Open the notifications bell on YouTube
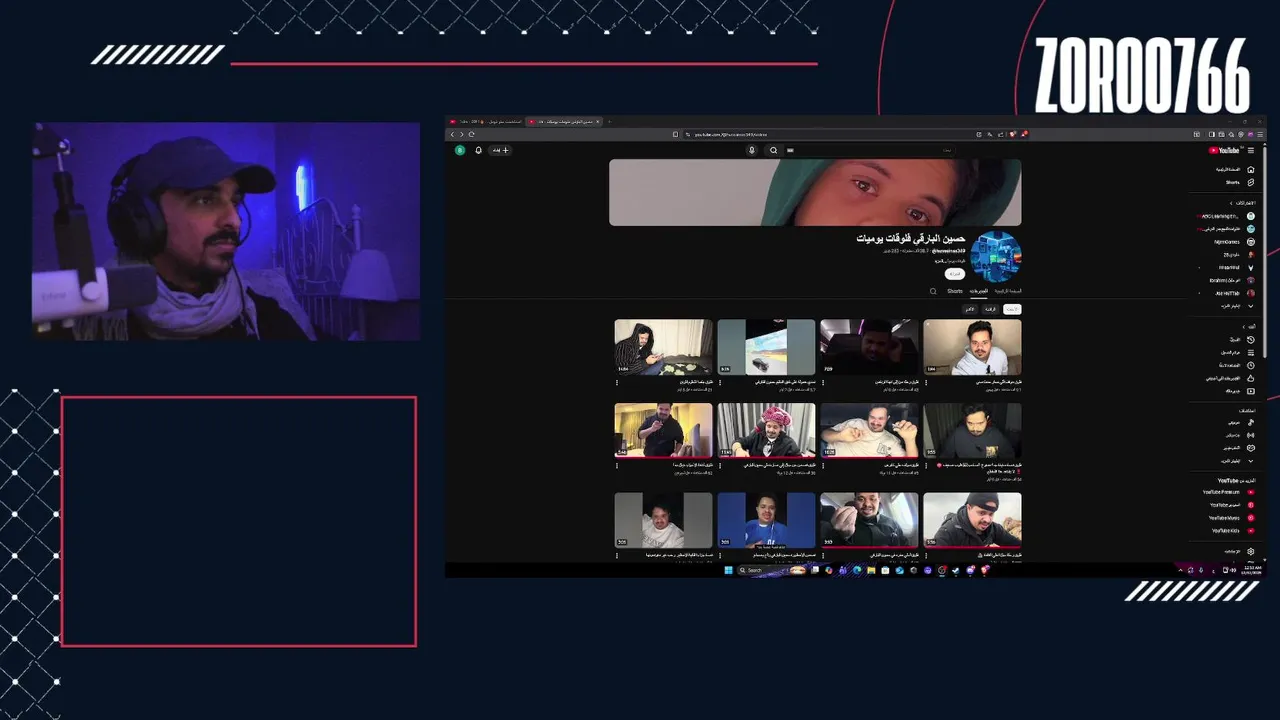 coord(478,150)
